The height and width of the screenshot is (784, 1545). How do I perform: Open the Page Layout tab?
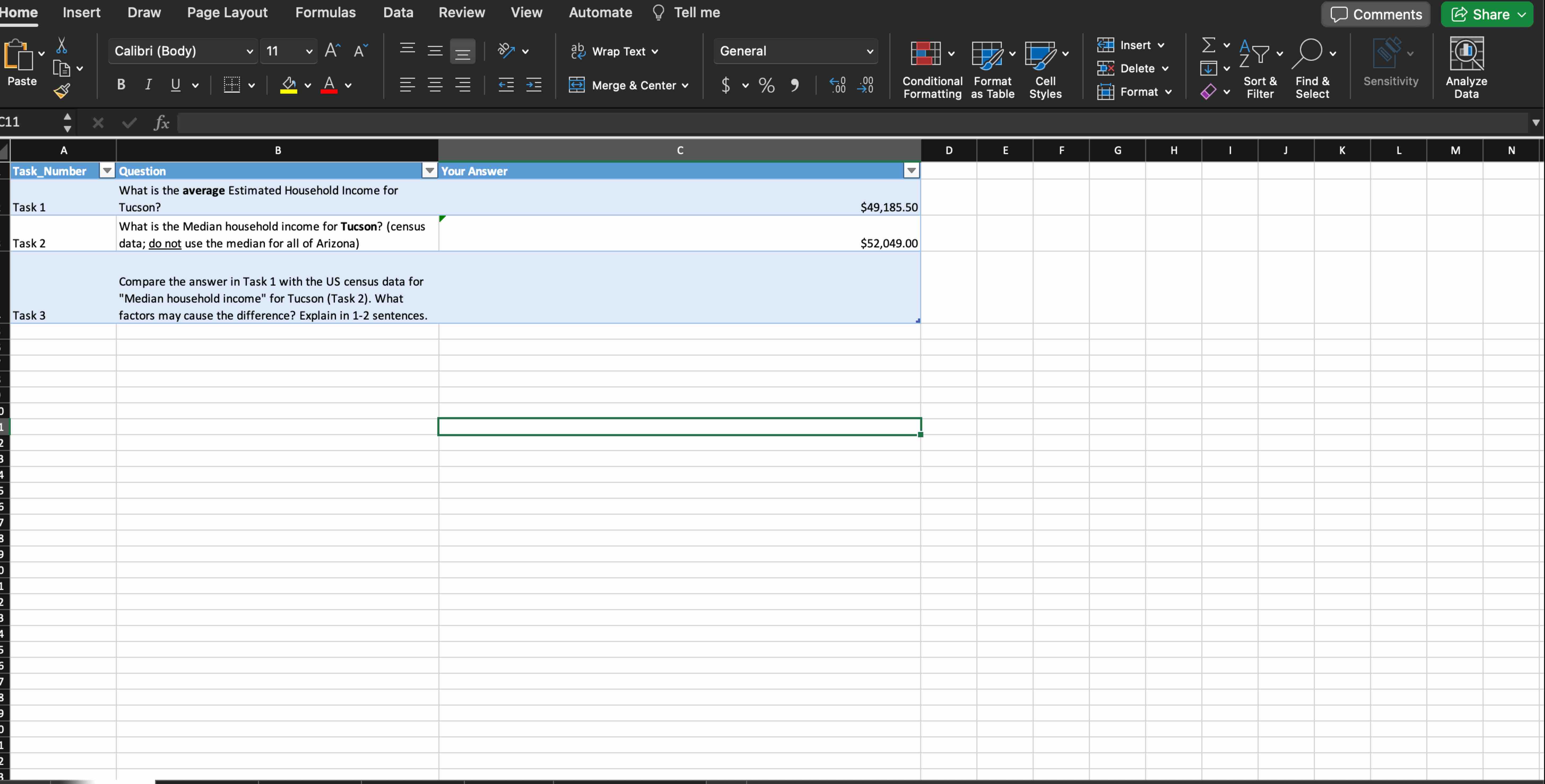click(x=227, y=12)
